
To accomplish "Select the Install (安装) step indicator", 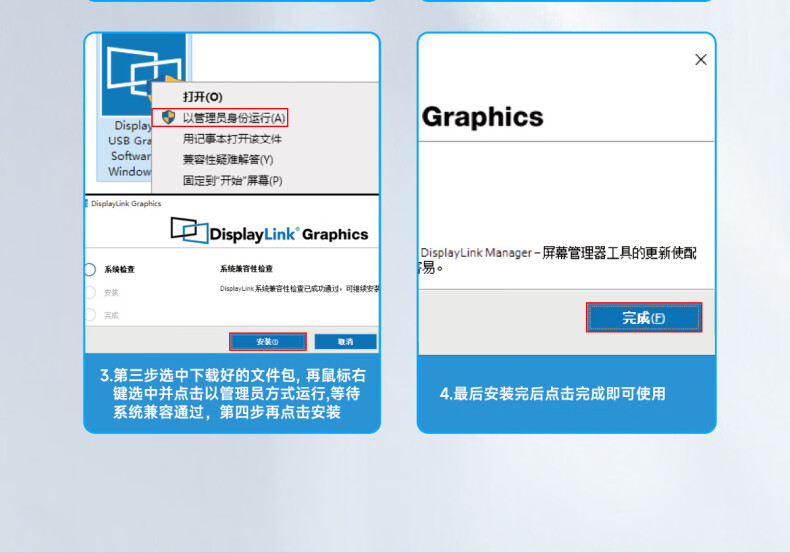I will coord(90,292).
